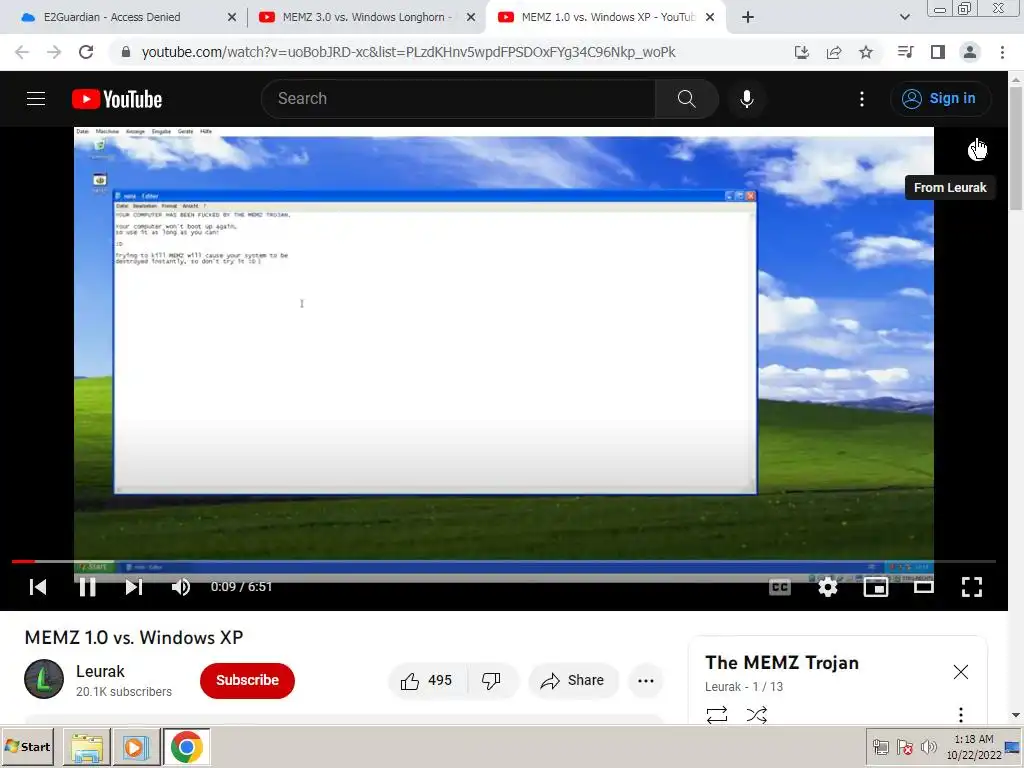
Task: Open Windows Explorer from taskbar
Action: [x=87, y=747]
